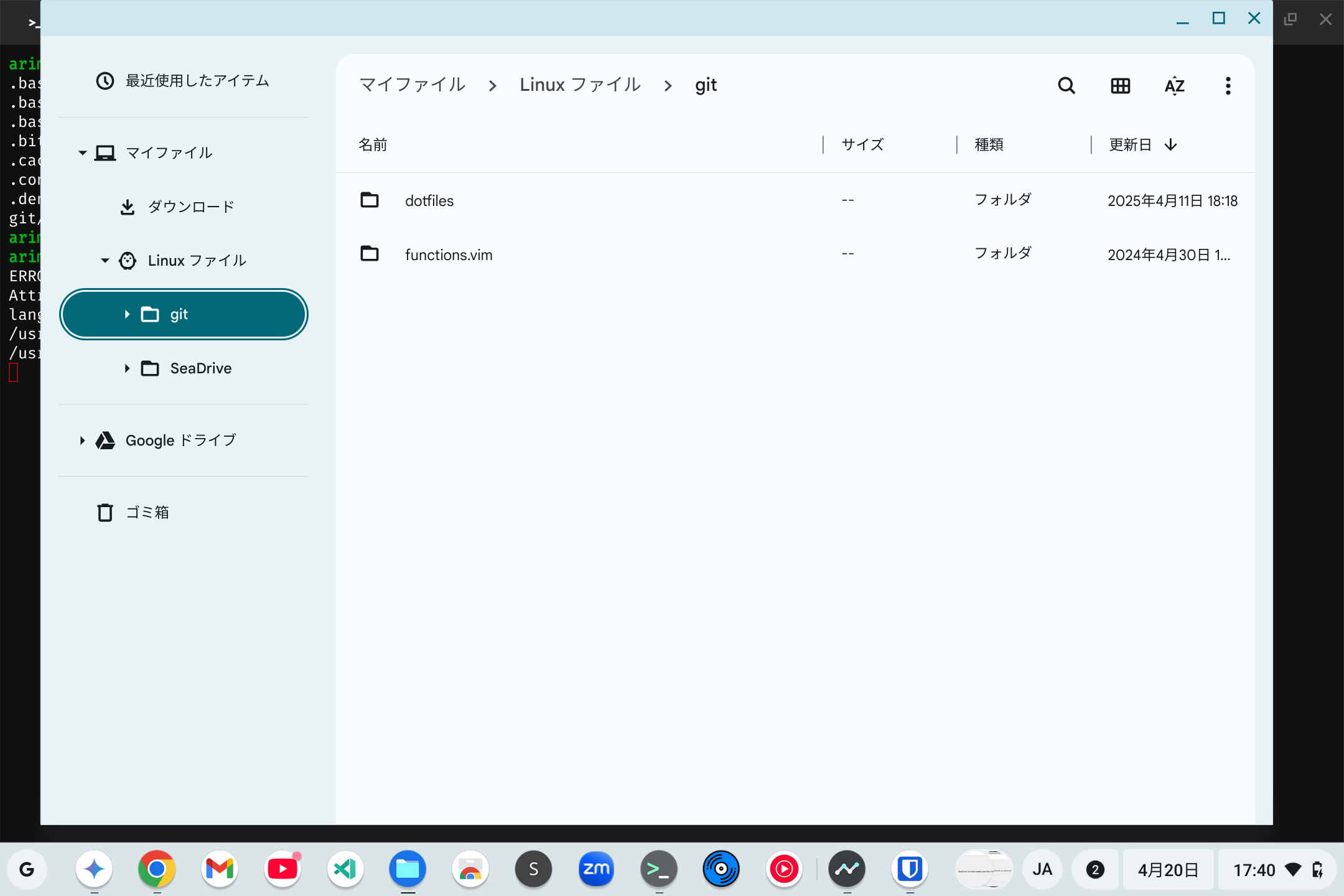This screenshot has height=896, width=1344.
Task: Open the recent screenshot thumbnail in shelf
Action: tap(984, 869)
